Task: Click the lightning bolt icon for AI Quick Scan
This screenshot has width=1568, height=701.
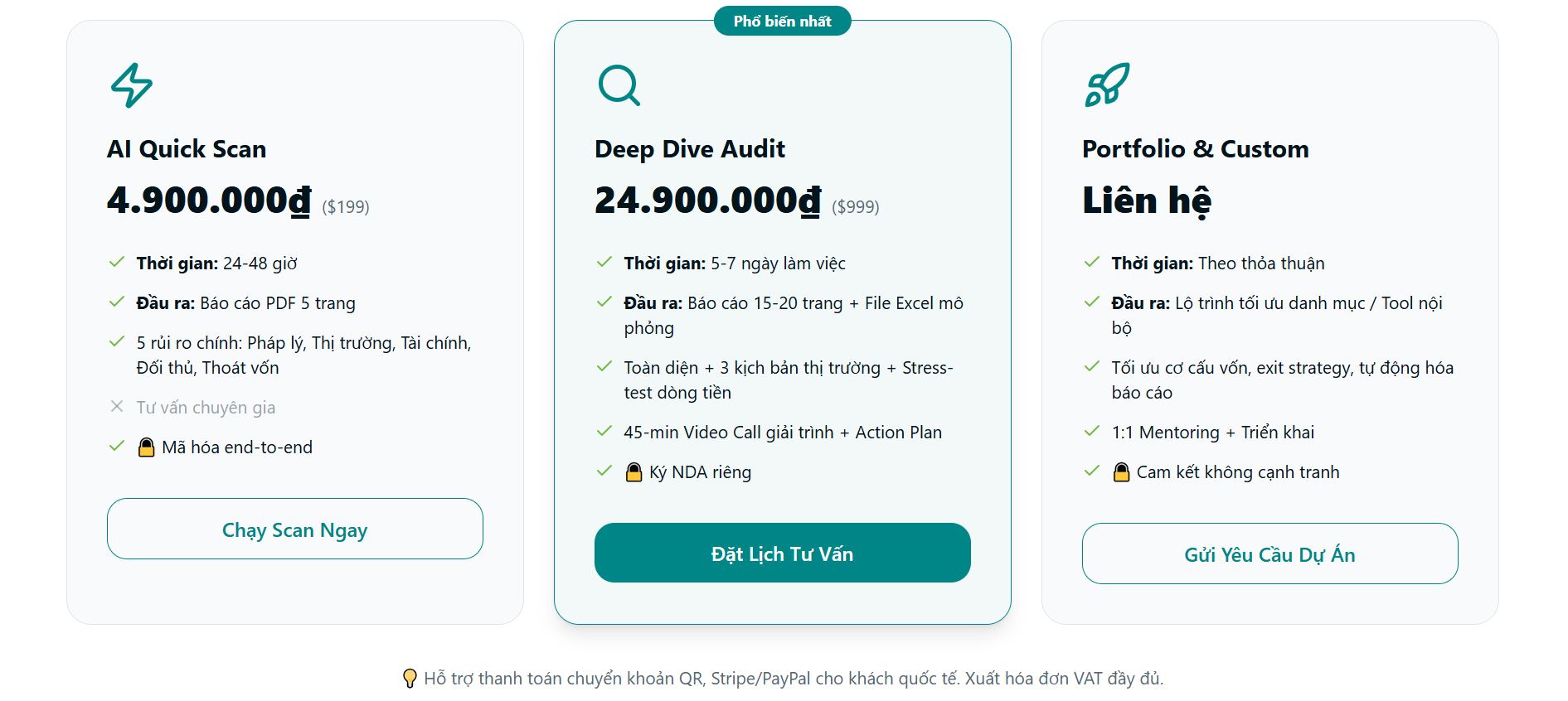Action: click(x=132, y=85)
